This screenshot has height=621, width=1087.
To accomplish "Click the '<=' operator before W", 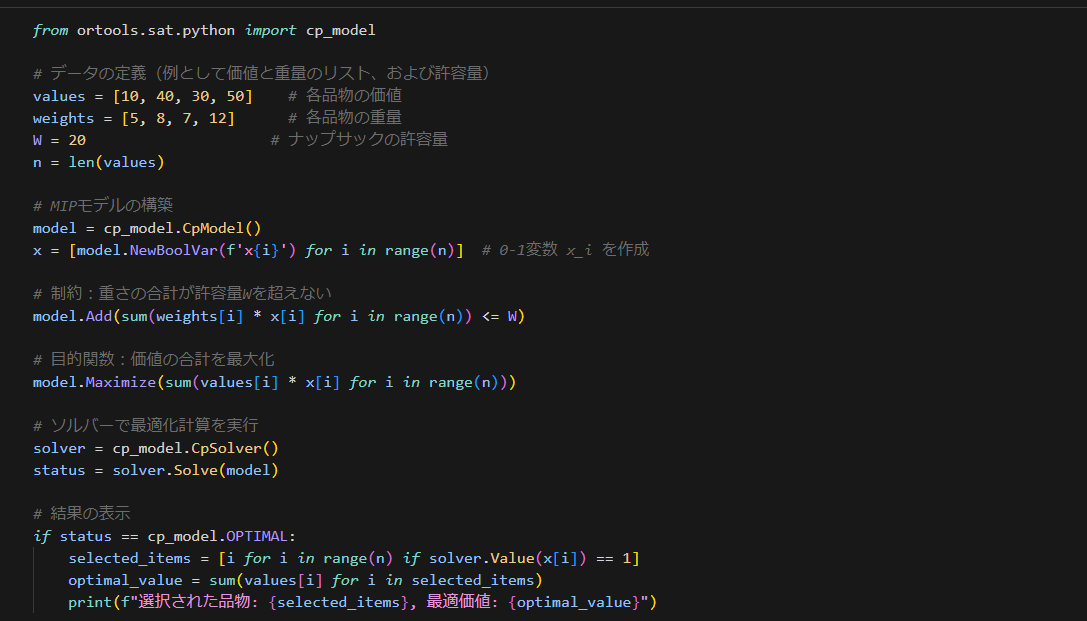I will pos(490,317).
